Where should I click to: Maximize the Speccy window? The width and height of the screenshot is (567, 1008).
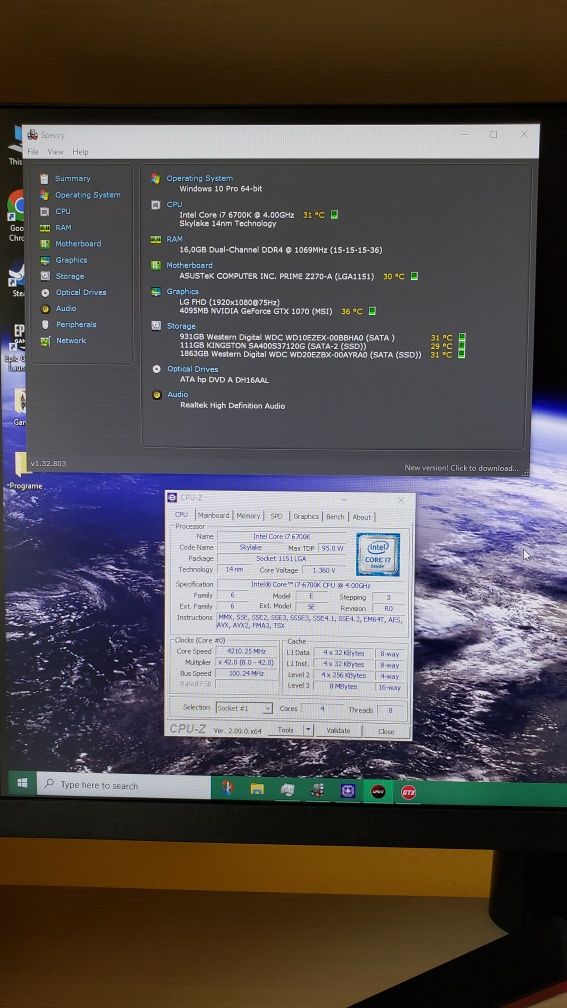click(x=493, y=134)
